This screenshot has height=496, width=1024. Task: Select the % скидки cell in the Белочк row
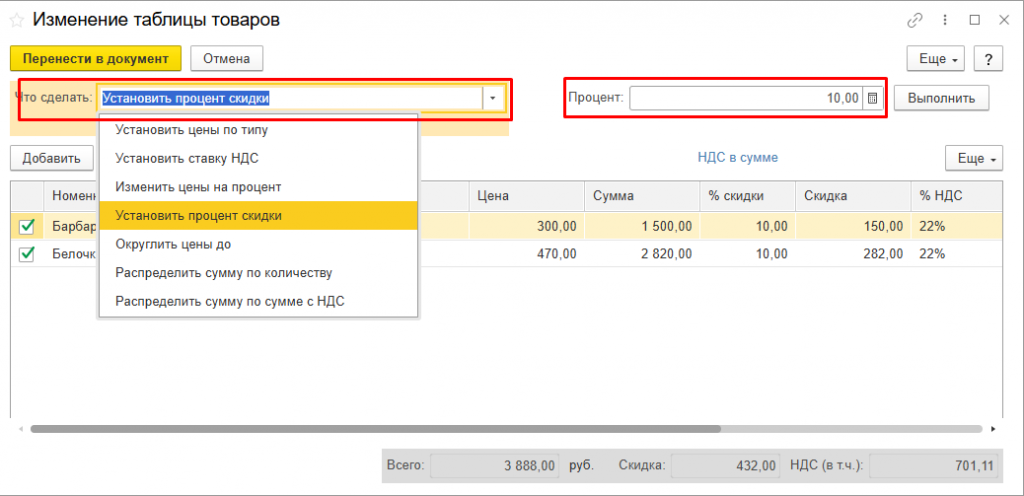click(x=747, y=255)
